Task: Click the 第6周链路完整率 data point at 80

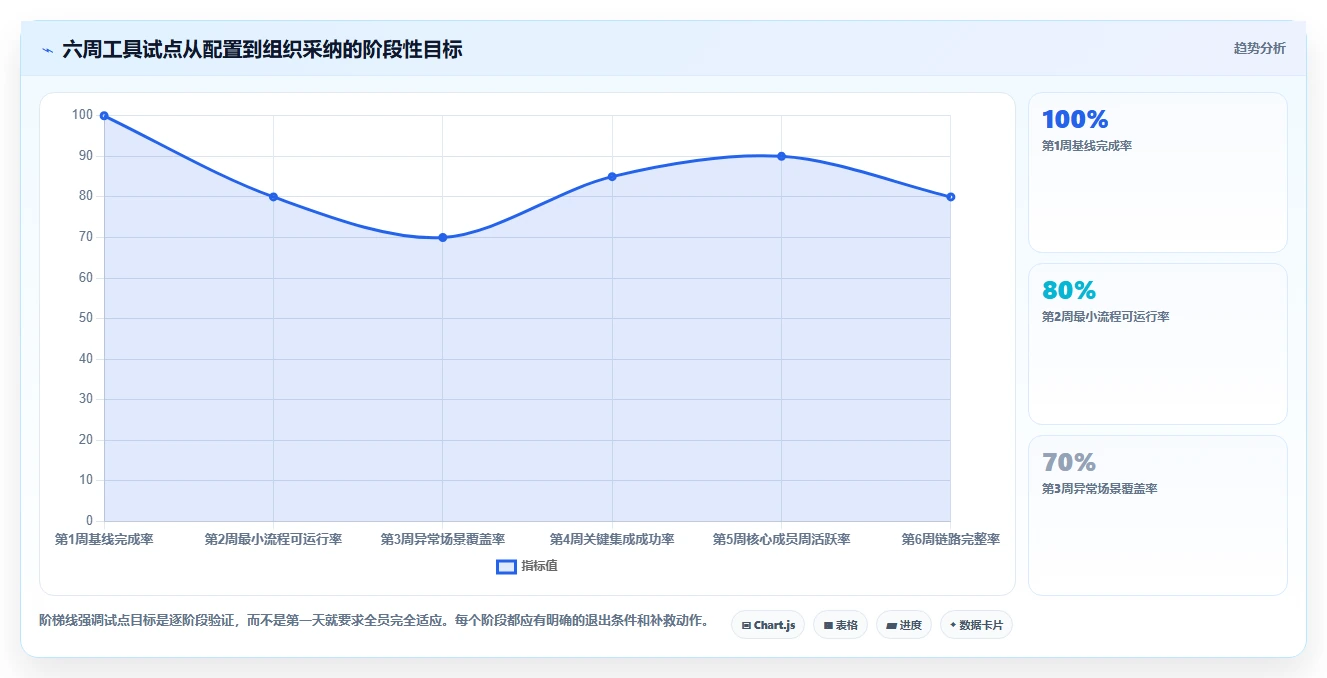Action: (x=950, y=197)
